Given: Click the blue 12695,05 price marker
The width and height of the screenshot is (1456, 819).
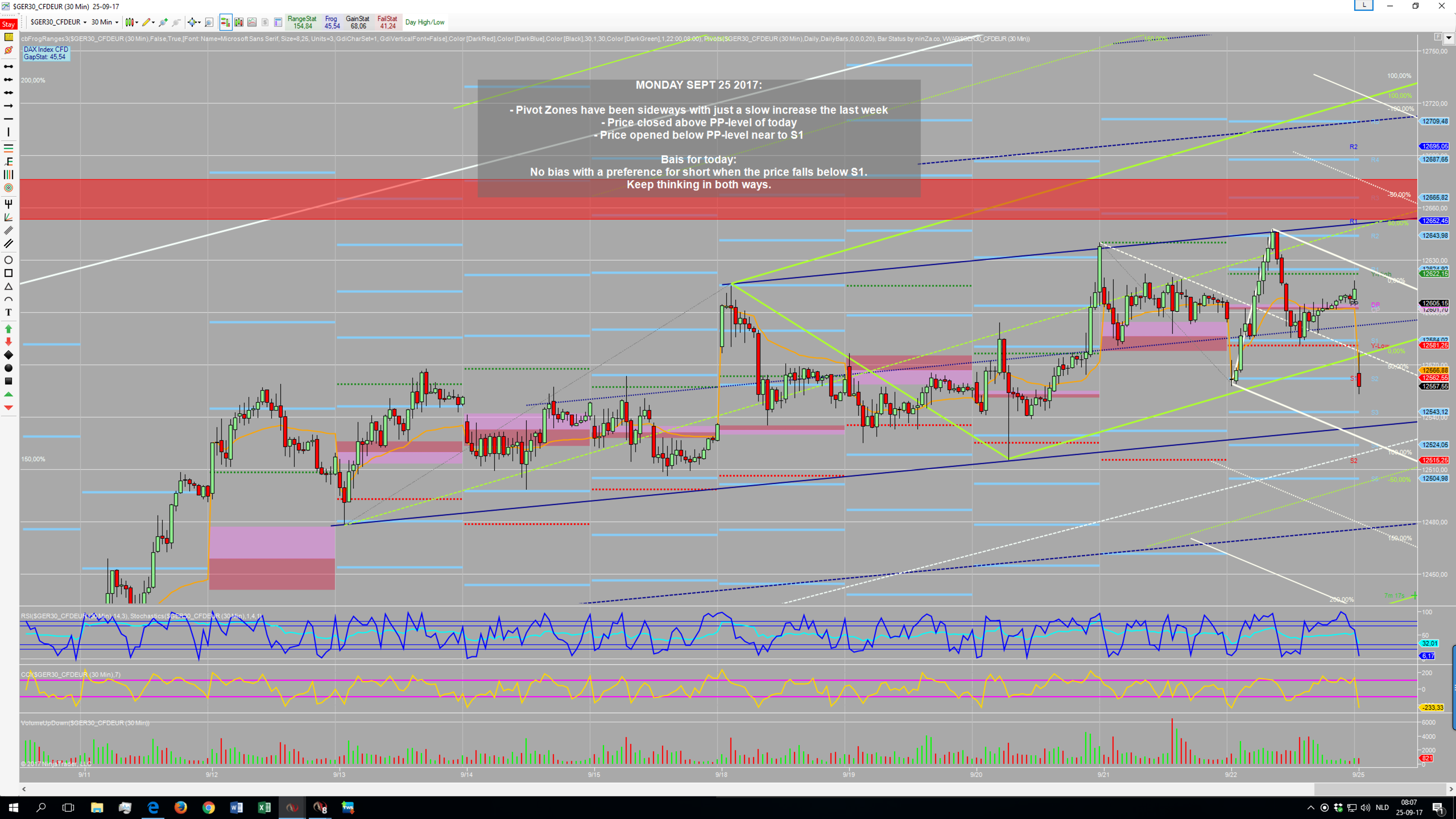Looking at the screenshot, I should 1435,146.
